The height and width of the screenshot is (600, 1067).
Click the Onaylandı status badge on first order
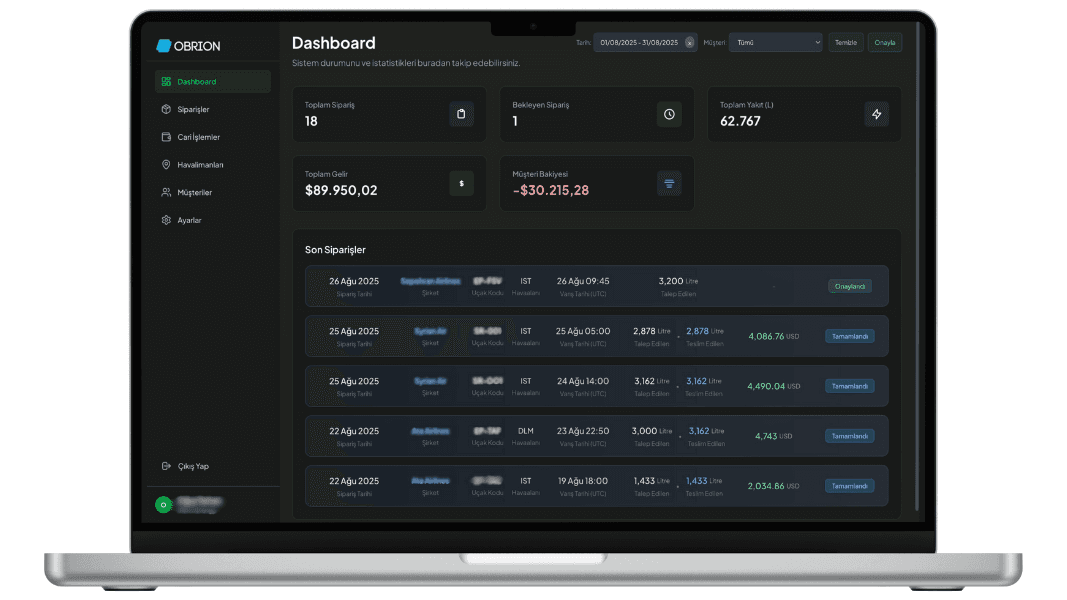(849, 286)
